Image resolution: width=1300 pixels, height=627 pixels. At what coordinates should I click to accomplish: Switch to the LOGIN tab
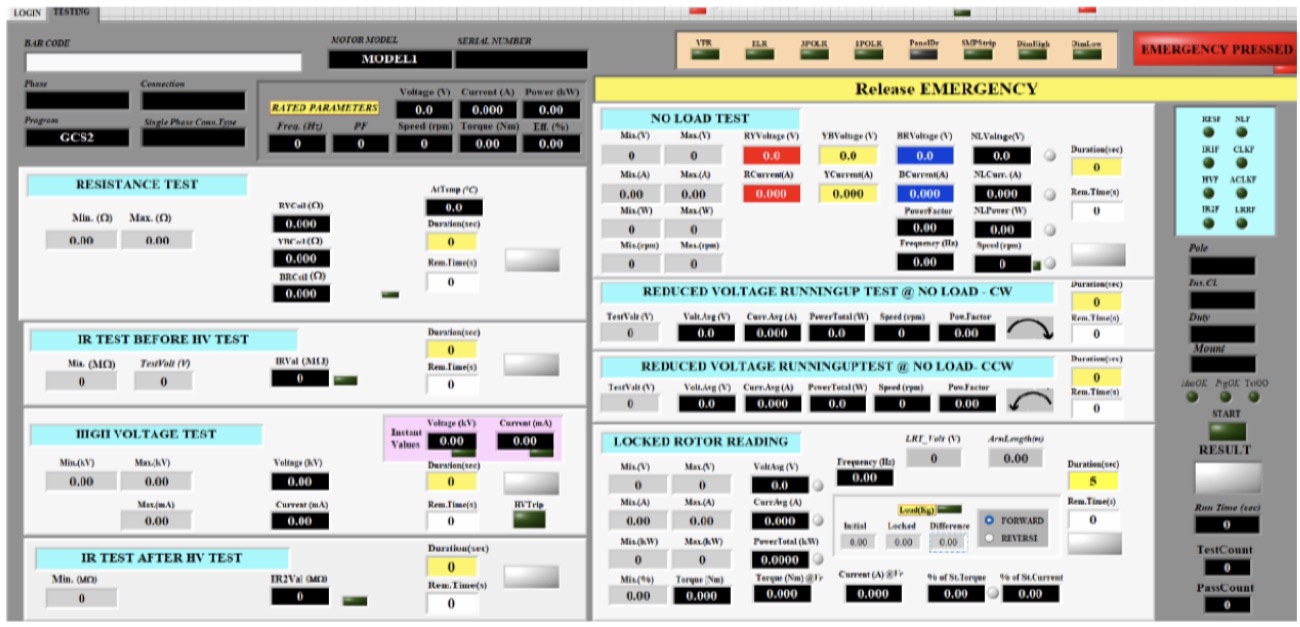coord(27,12)
